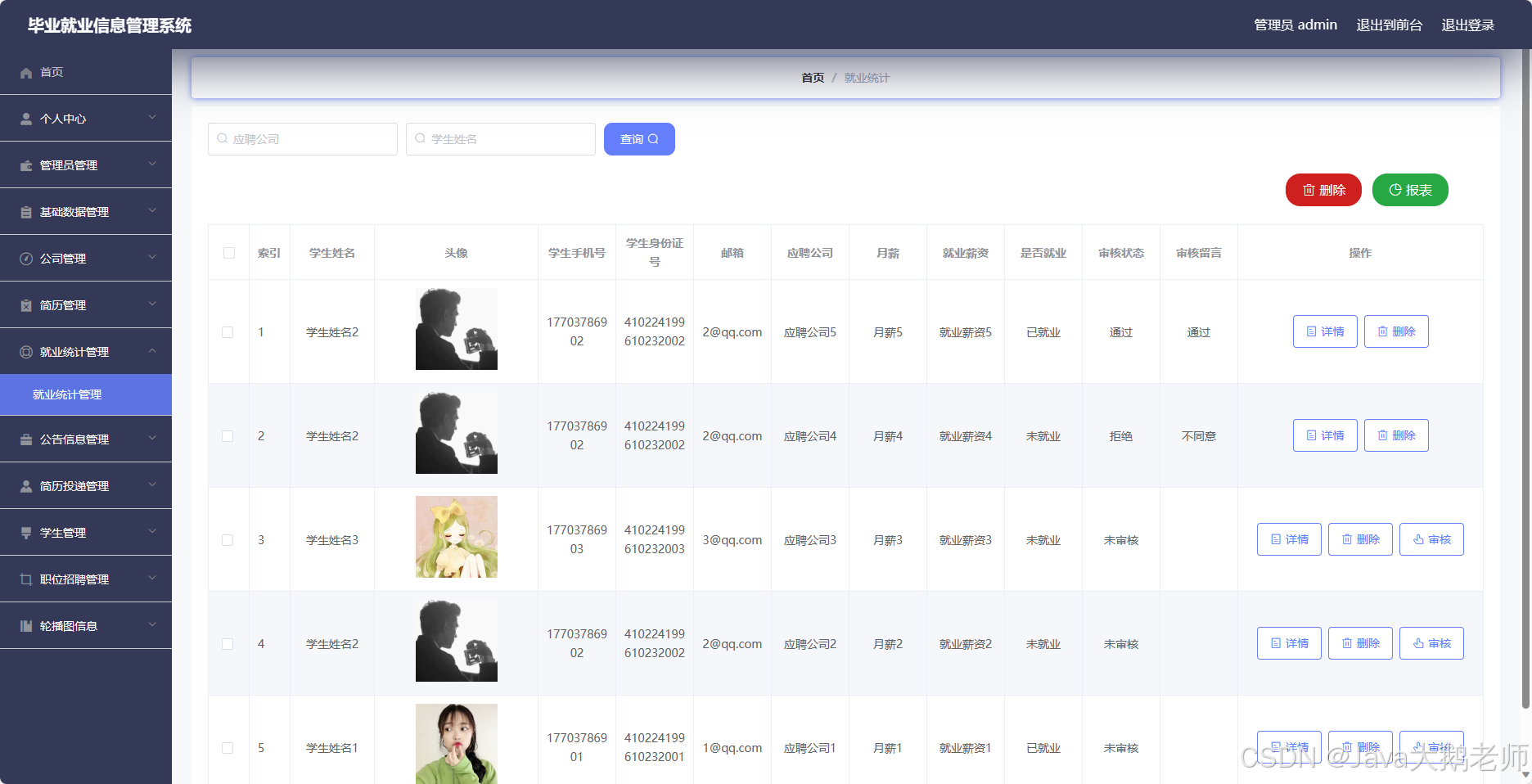Click the green 报表 button
The width and height of the screenshot is (1532, 784).
point(1410,190)
